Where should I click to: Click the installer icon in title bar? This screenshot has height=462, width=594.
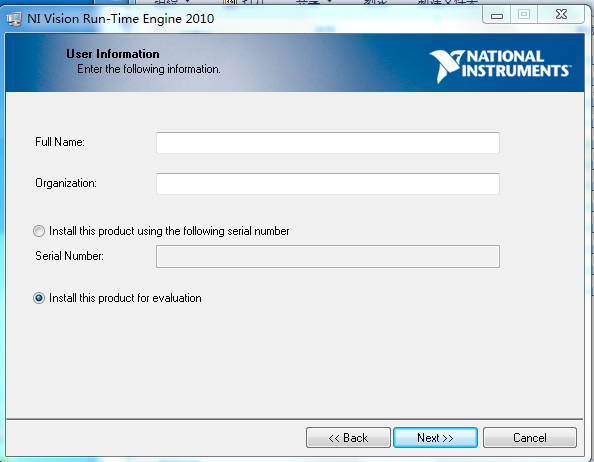click(14, 19)
